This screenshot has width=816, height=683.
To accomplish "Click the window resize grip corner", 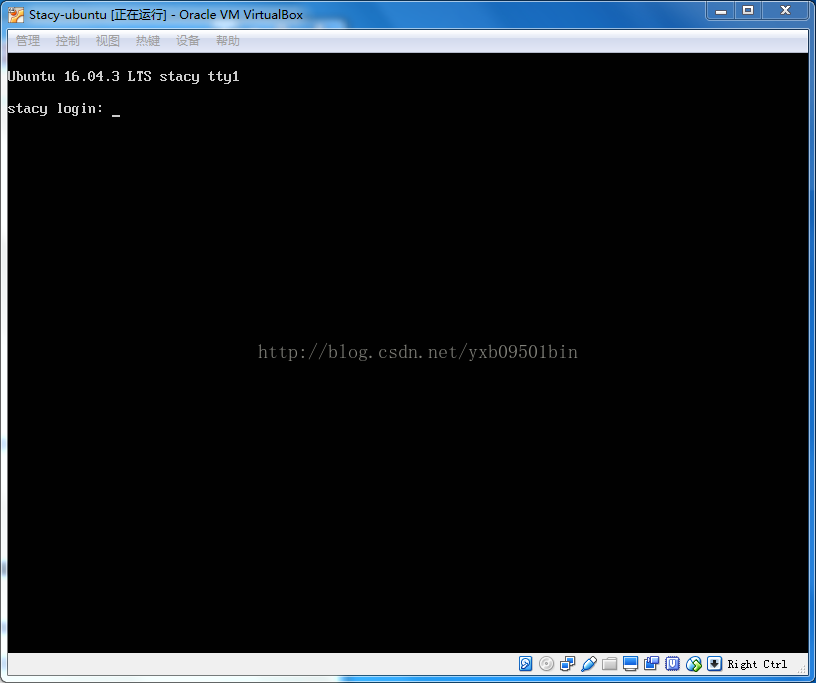I will coord(802,669).
